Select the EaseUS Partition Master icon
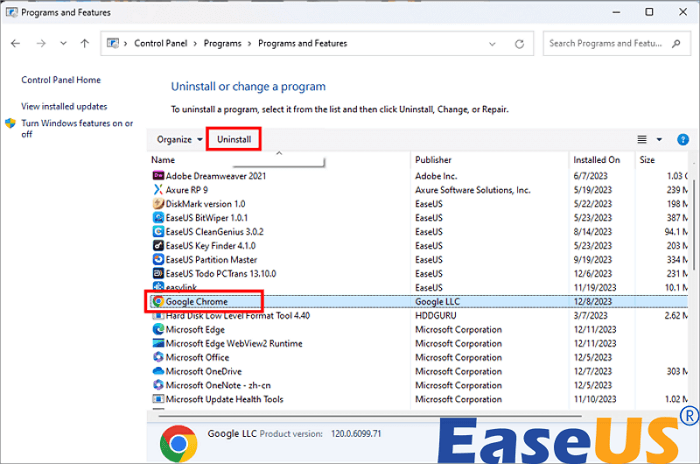Image resolution: width=700 pixels, height=464 pixels. point(158,259)
